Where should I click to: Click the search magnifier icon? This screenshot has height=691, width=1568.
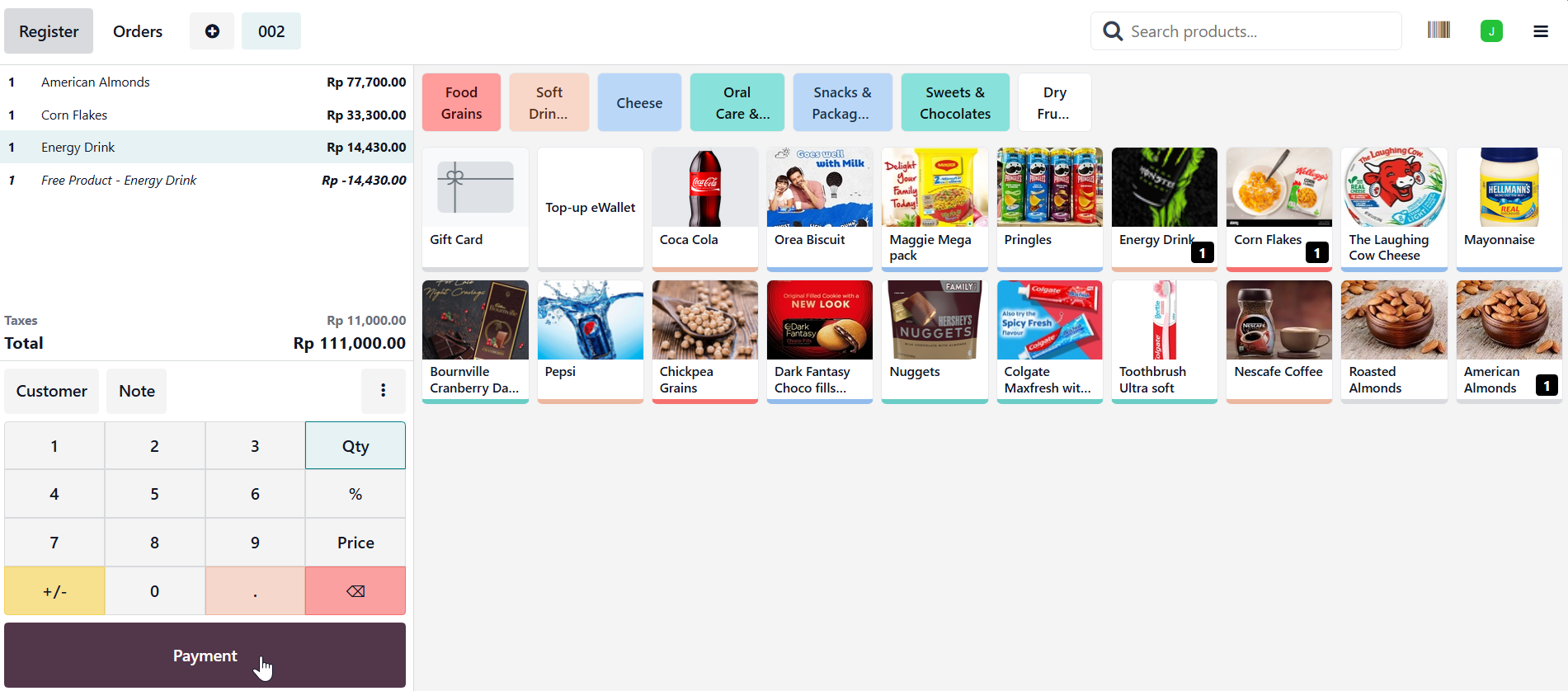[x=1113, y=31]
